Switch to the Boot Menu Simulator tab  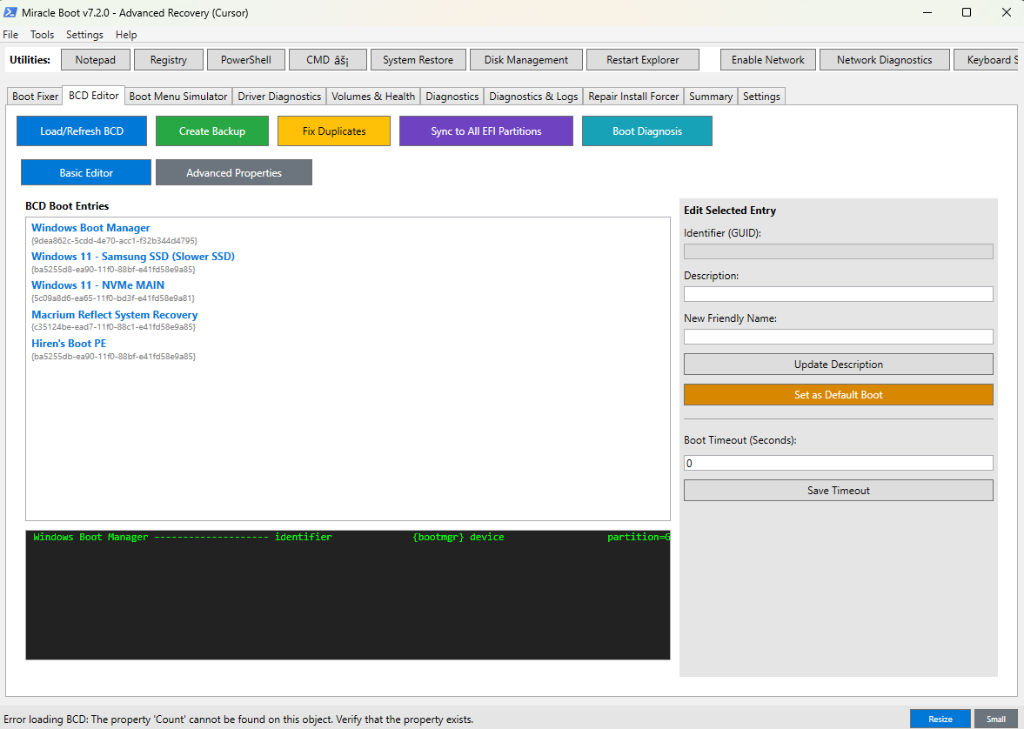pyautogui.click(x=177, y=96)
